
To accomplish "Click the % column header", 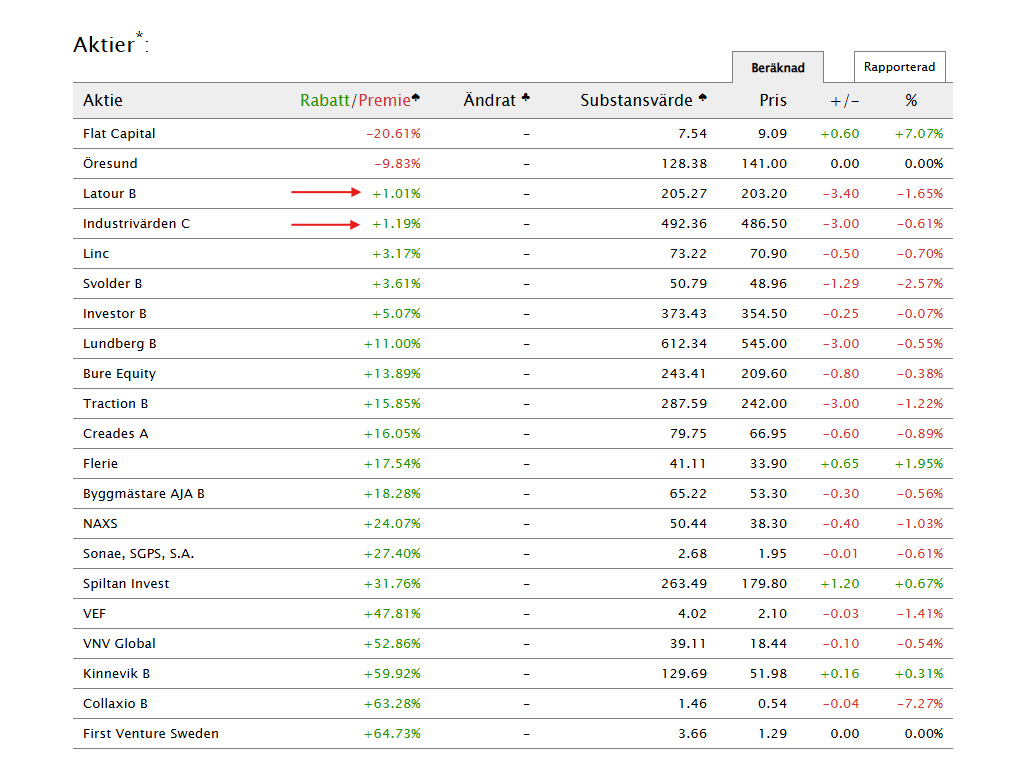I will click(911, 101).
